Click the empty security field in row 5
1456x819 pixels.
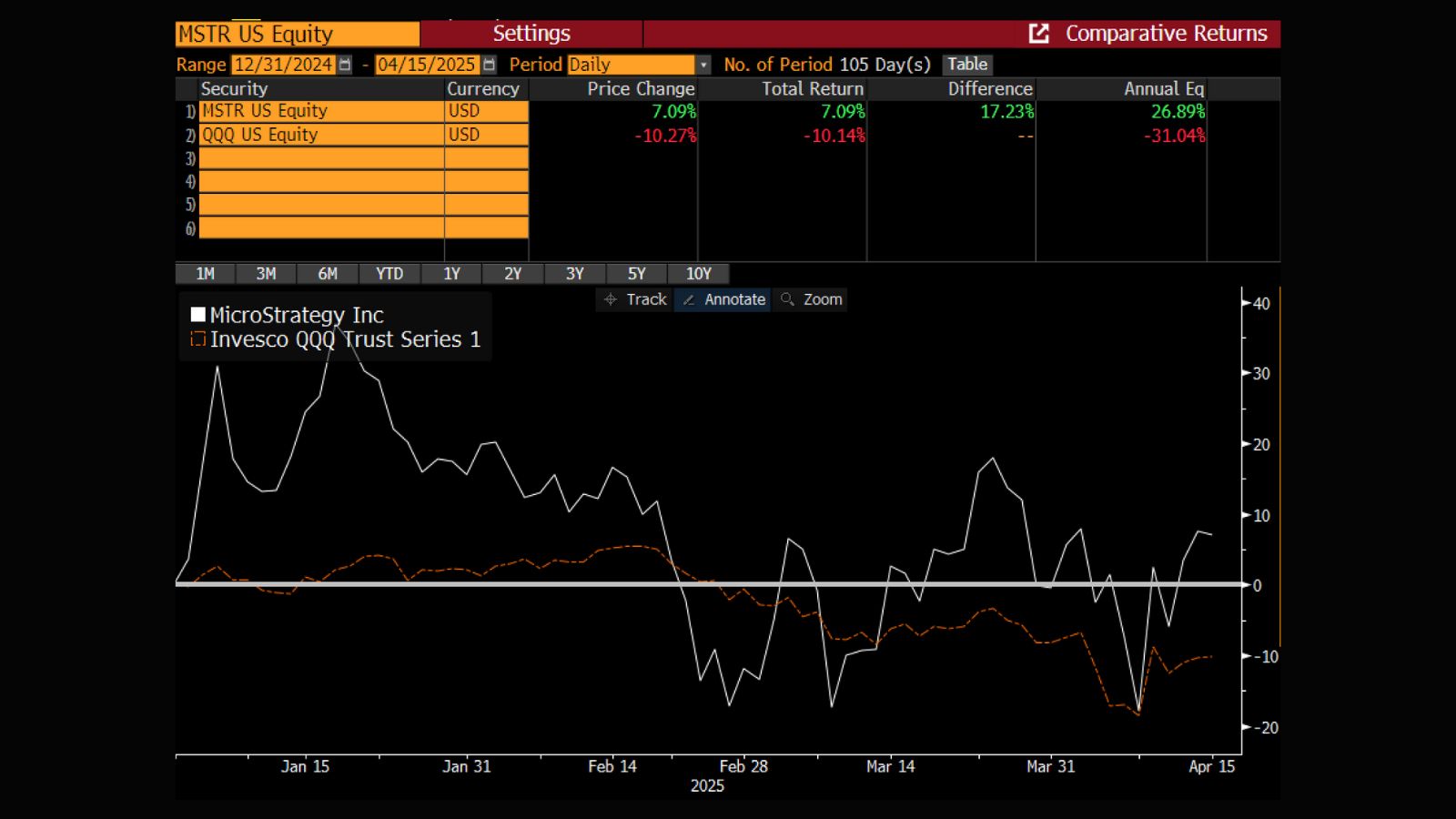click(x=321, y=205)
